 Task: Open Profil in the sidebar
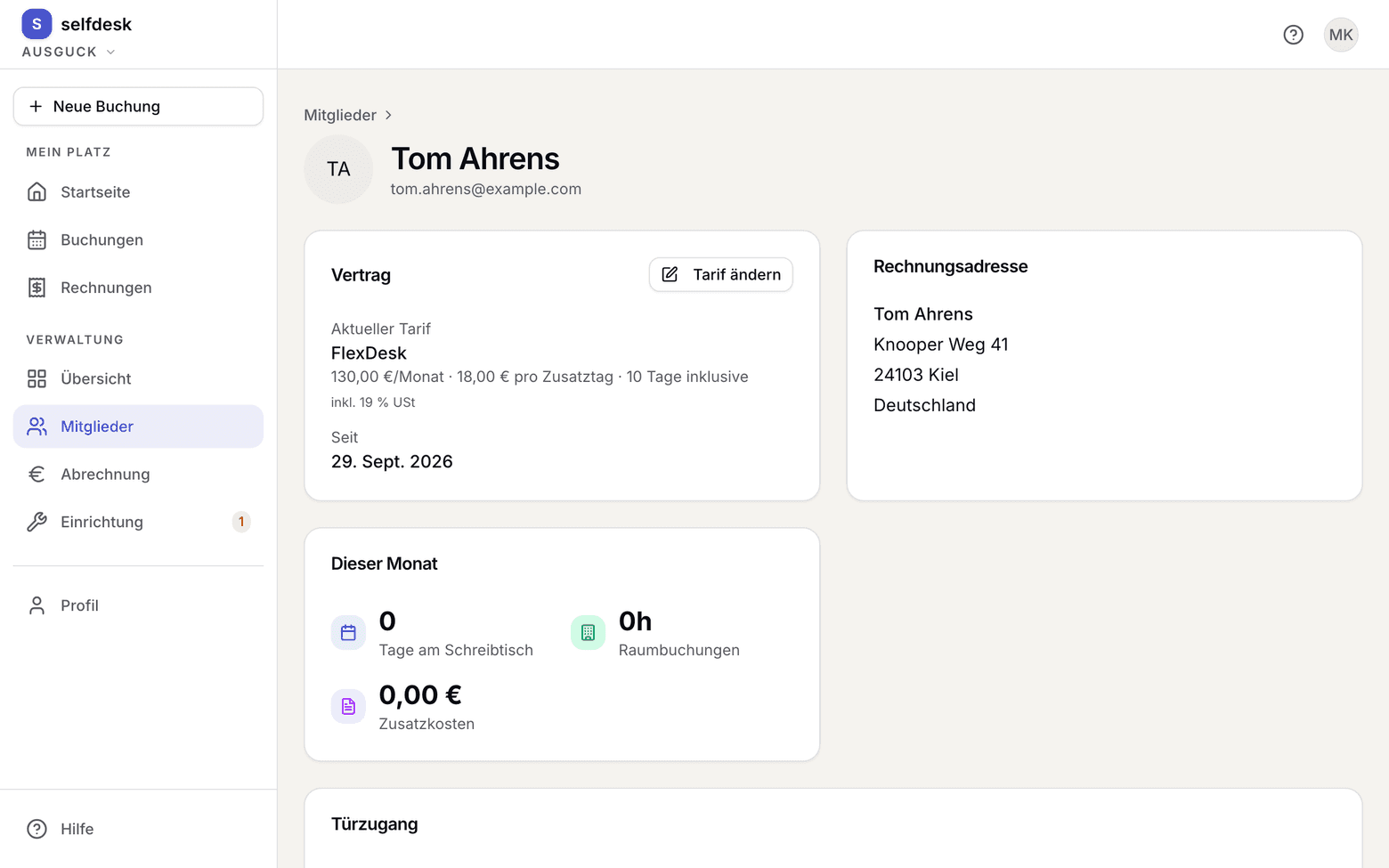138,605
